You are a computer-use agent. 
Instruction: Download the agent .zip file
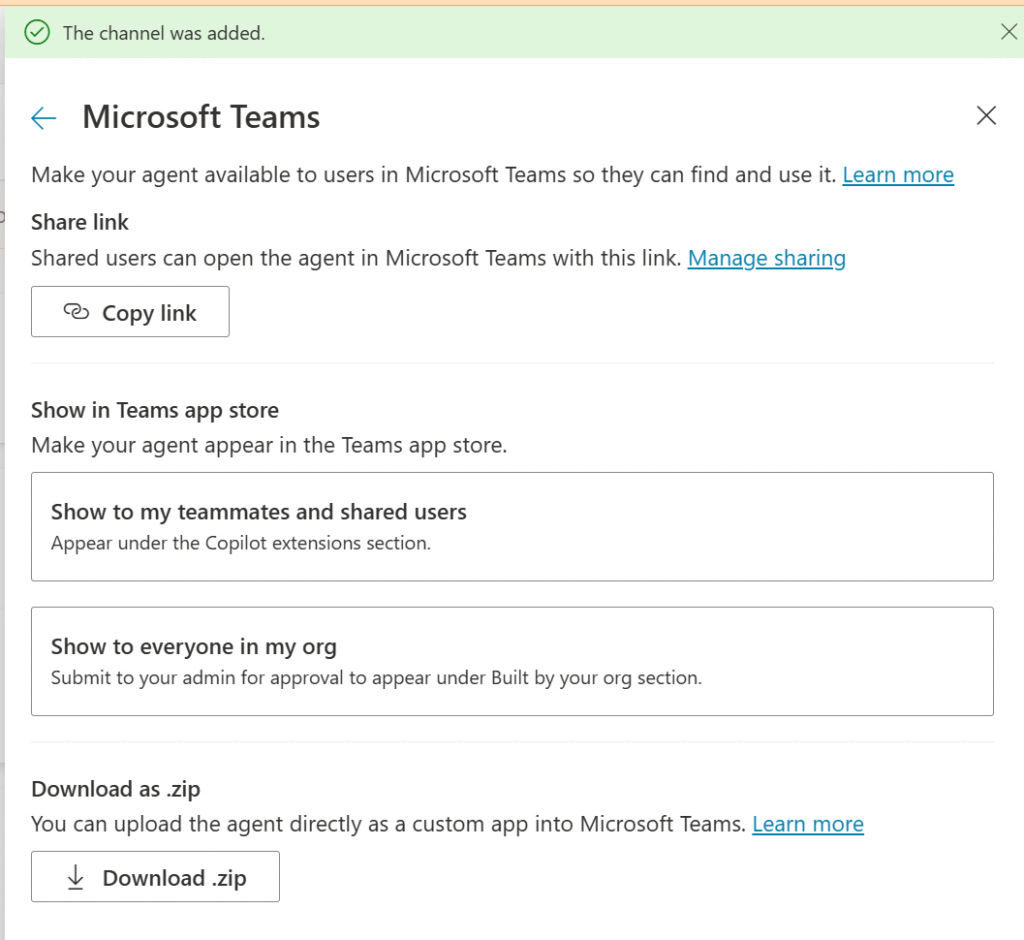pyautogui.click(x=155, y=877)
